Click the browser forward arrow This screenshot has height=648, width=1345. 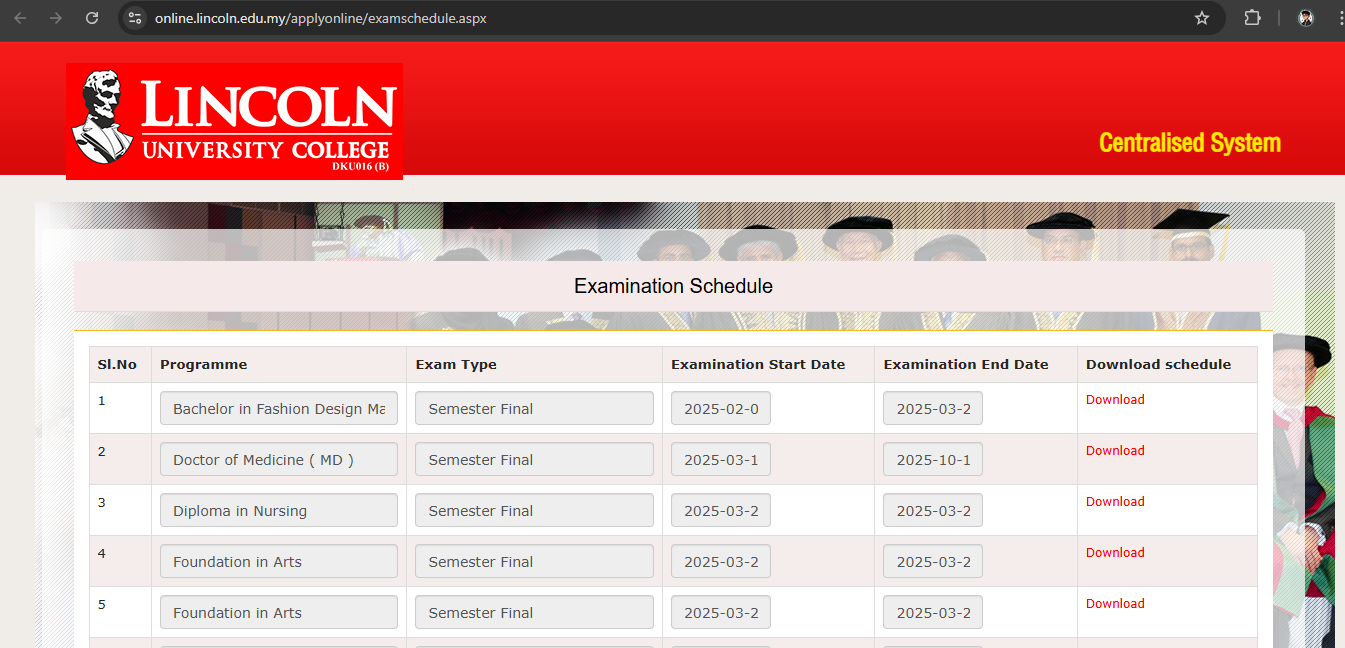(x=56, y=18)
